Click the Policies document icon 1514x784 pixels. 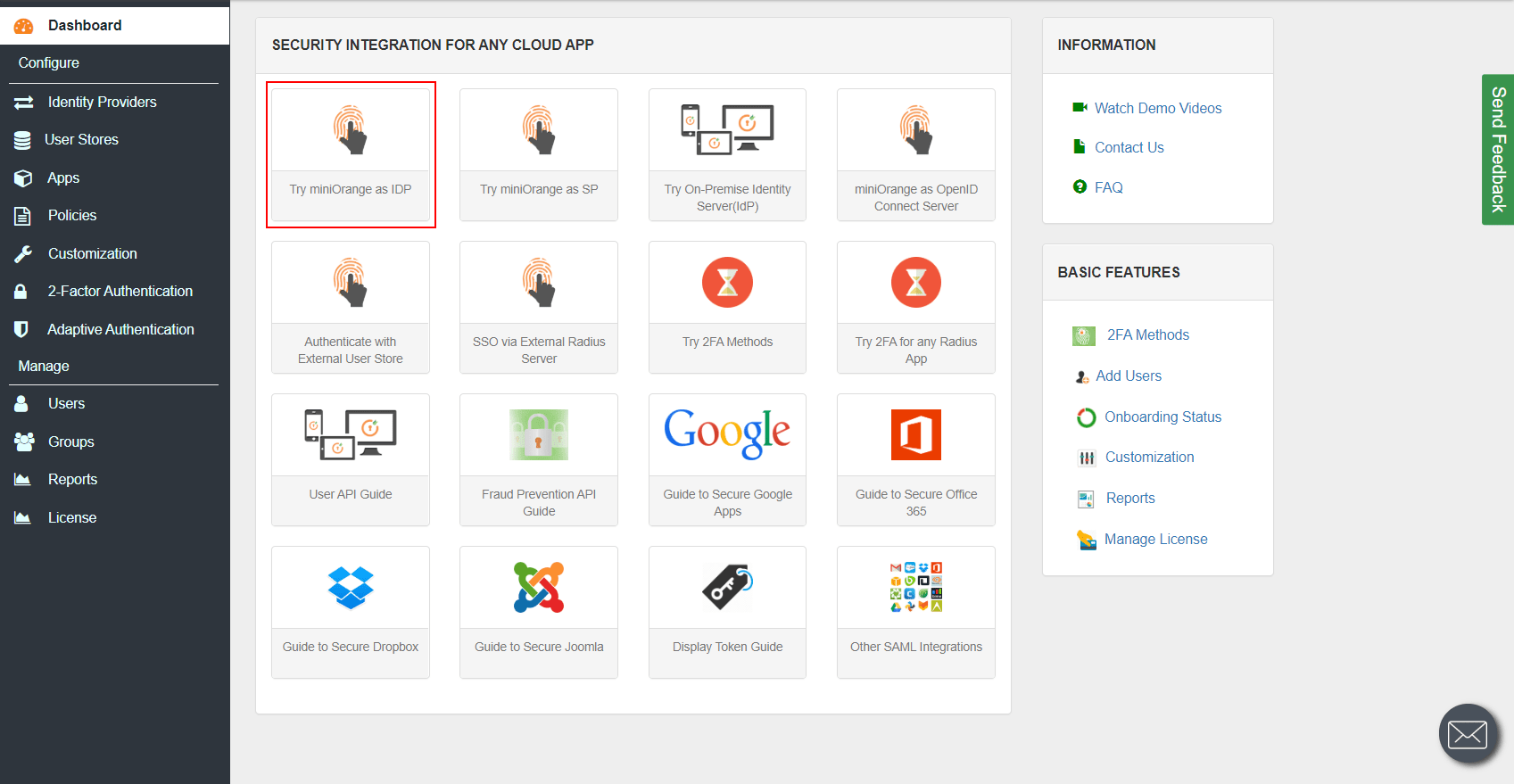coord(22,216)
